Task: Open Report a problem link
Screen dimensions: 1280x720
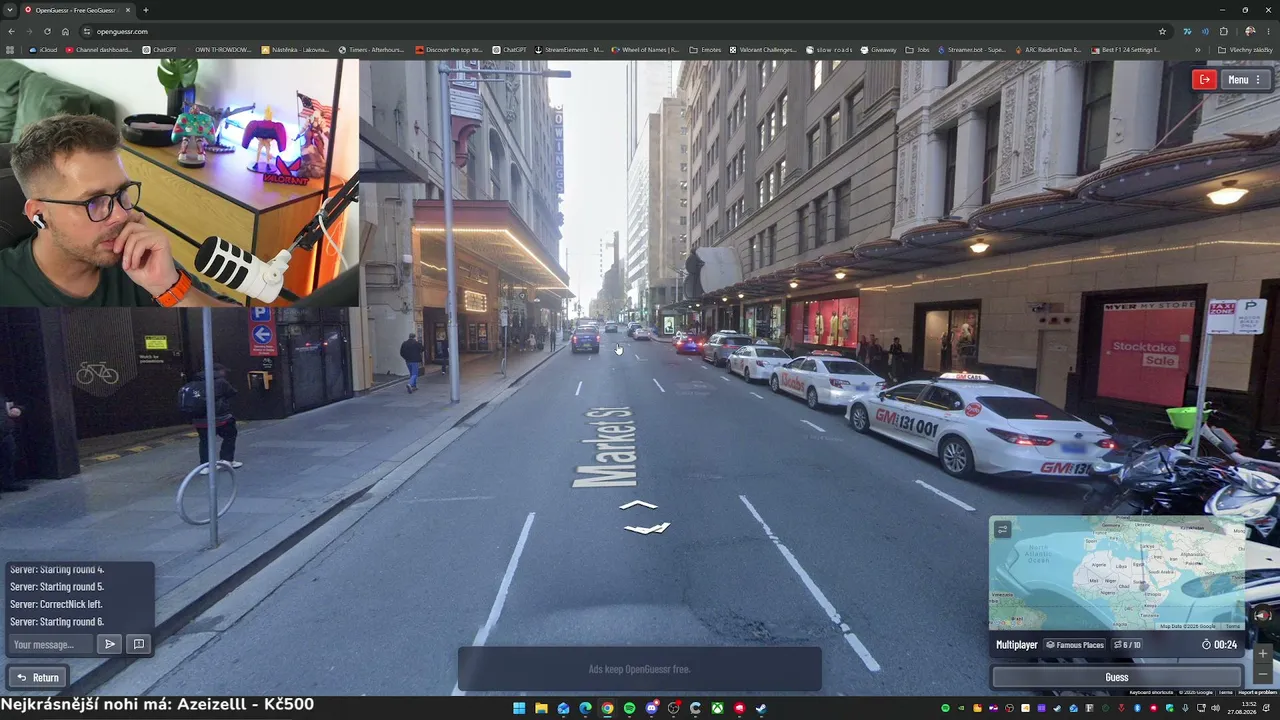Action: [x=1258, y=692]
